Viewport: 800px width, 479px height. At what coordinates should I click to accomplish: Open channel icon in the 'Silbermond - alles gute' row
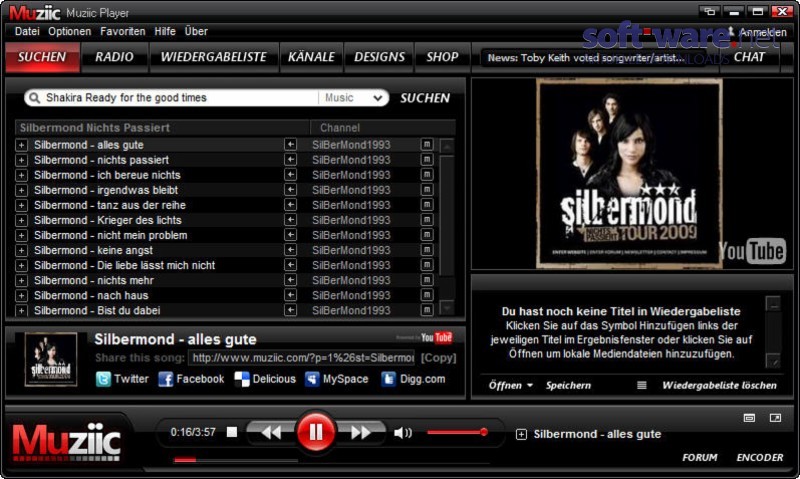[427, 145]
